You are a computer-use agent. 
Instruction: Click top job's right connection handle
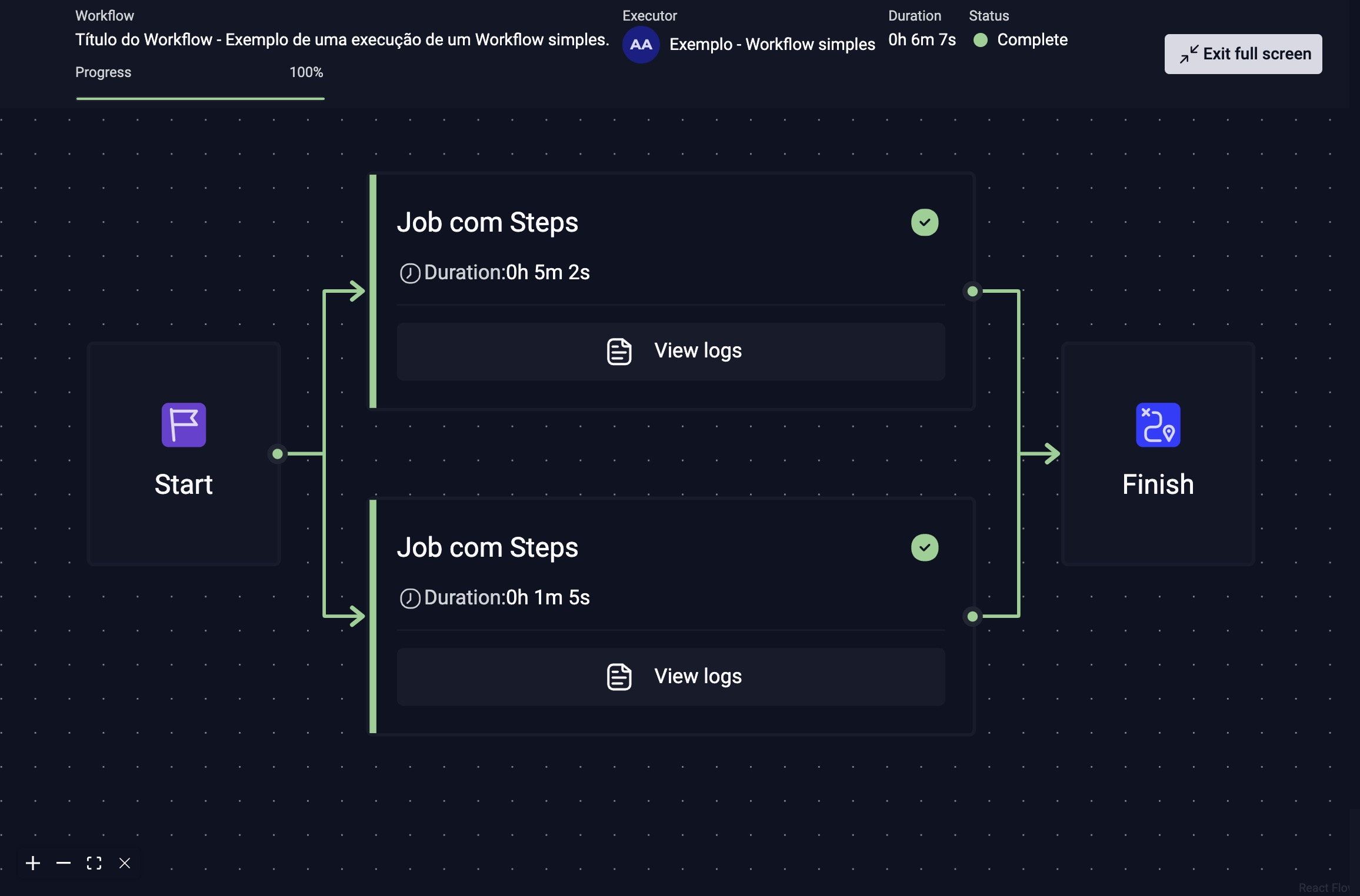(972, 291)
